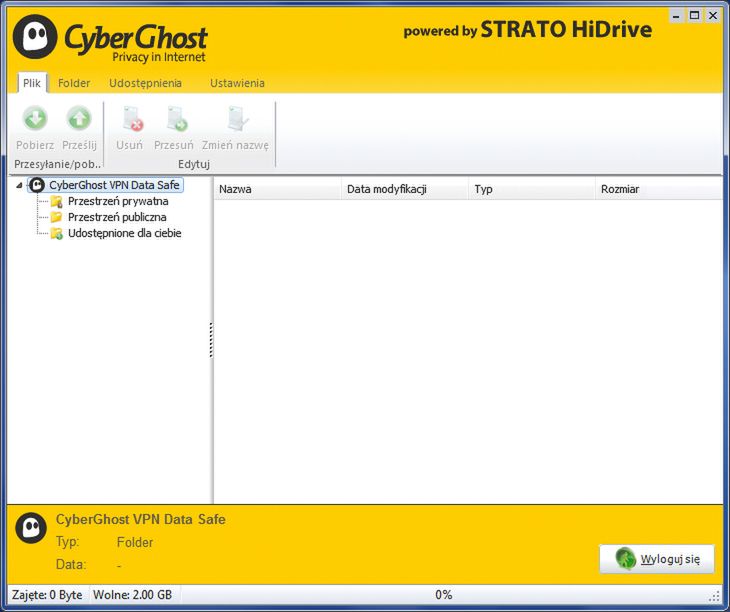Click the Prześlij upload icon

(x=79, y=119)
